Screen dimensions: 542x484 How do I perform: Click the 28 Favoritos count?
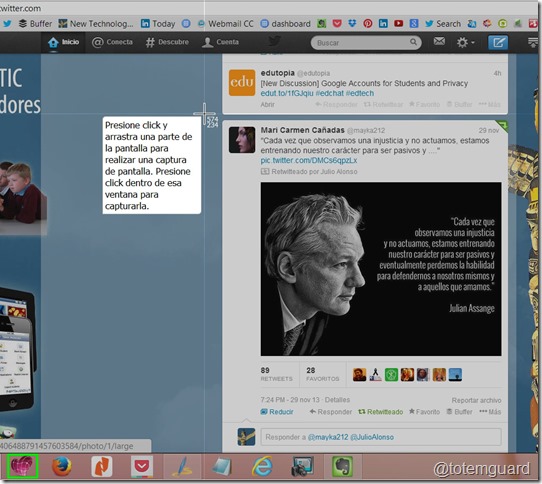[x=322, y=374]
